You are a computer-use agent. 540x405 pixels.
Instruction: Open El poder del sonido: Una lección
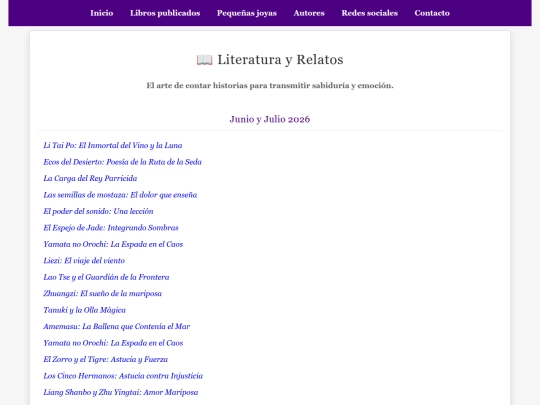pyautogui.click(x=98, y=211)
